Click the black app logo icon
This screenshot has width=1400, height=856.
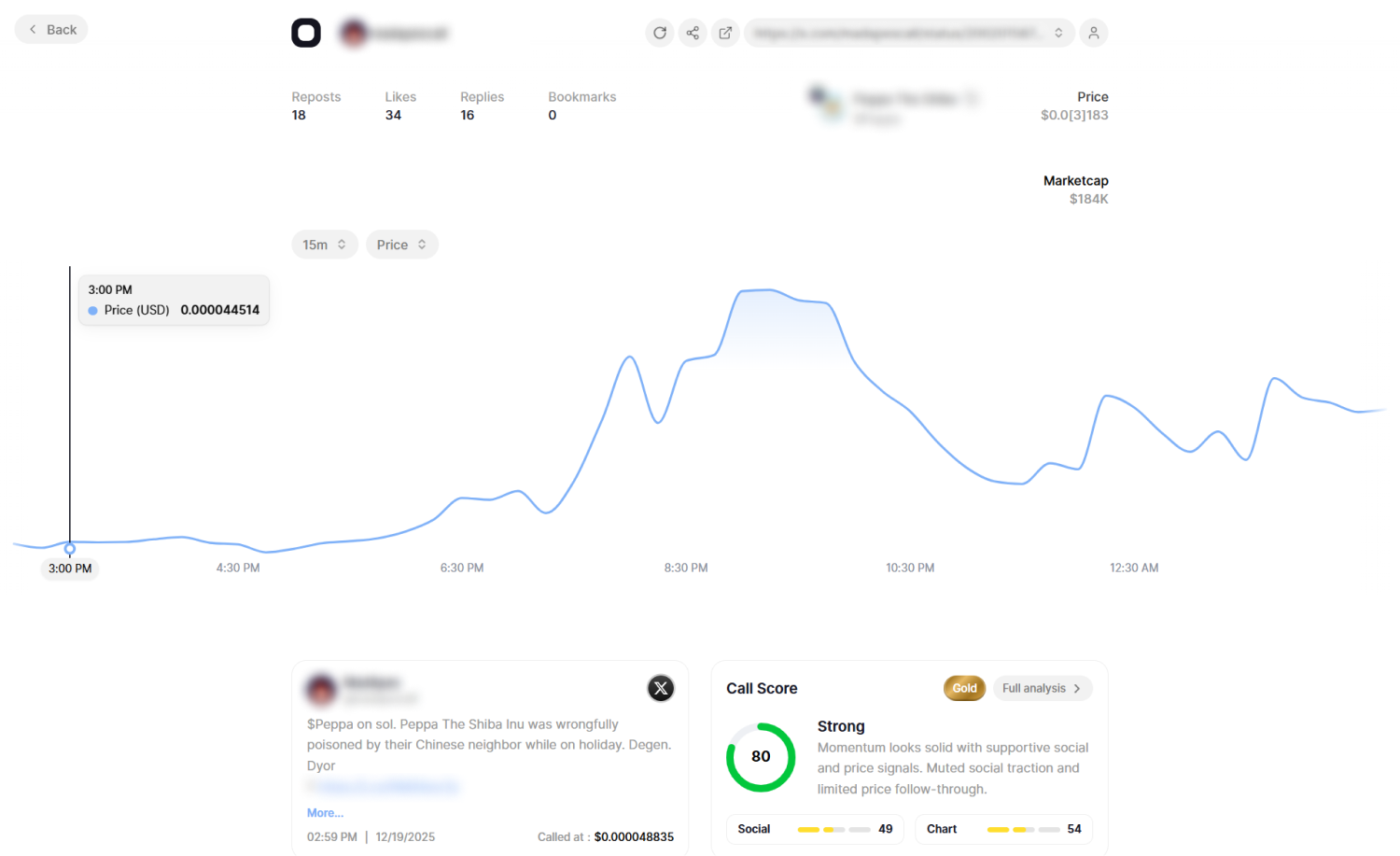click(306, 32)
